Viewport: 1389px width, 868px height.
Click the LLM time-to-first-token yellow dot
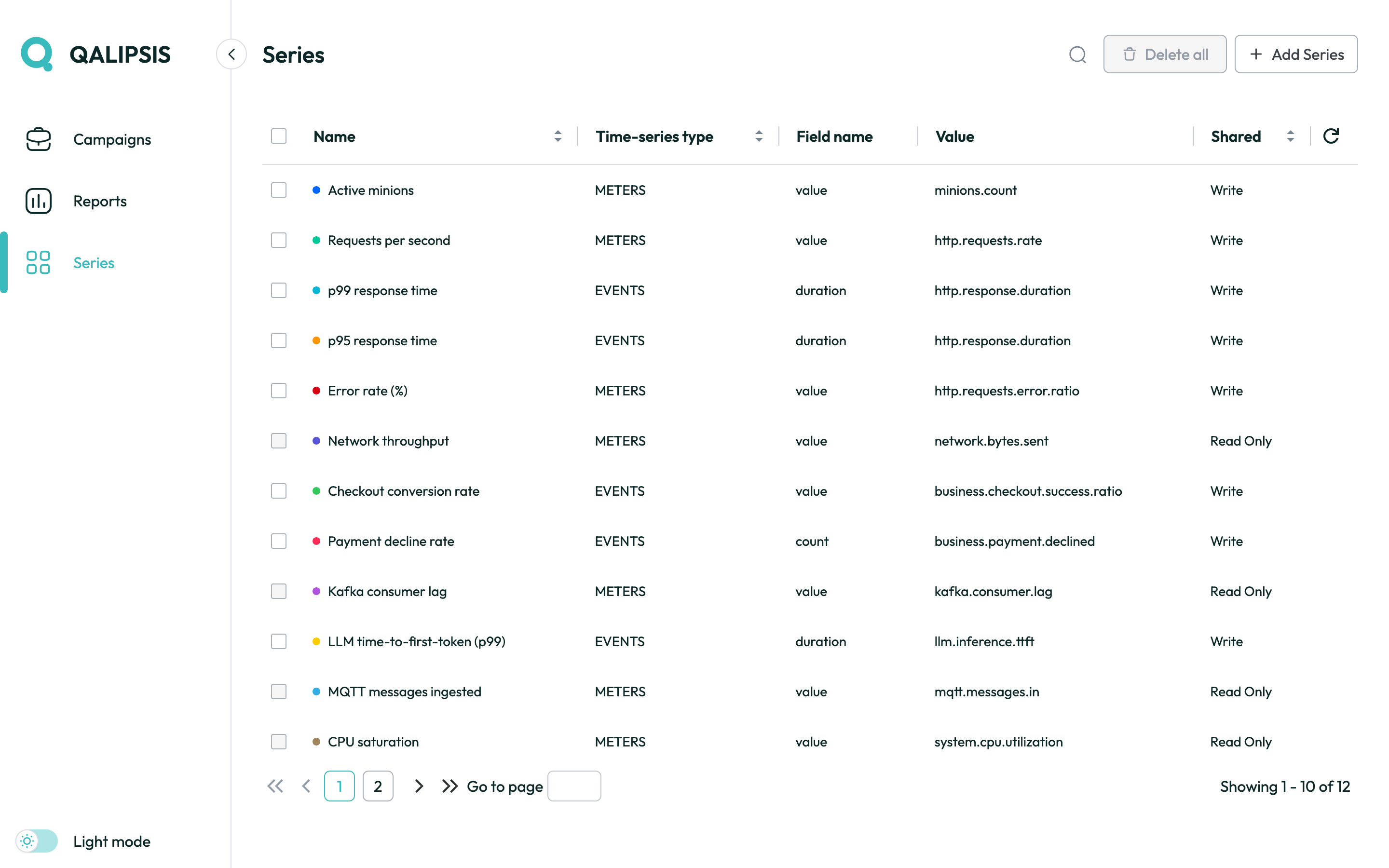coord(316,641)
